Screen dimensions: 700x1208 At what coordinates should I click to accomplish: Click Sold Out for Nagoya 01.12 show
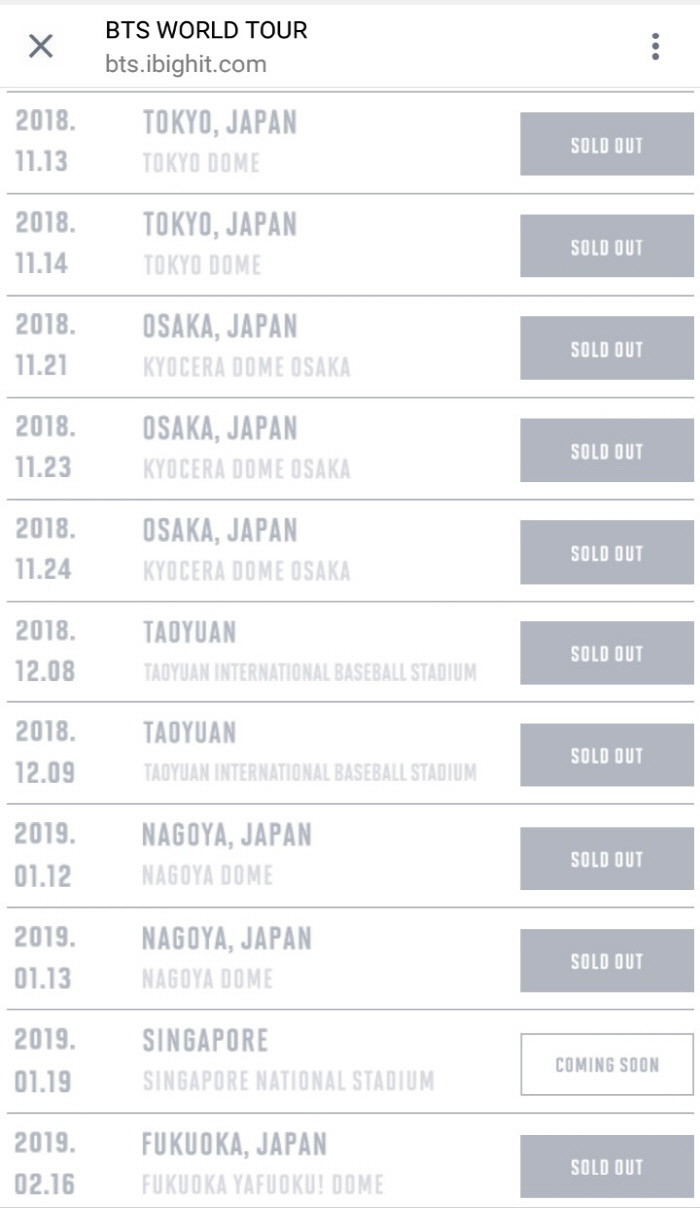(x=606, y=859)
